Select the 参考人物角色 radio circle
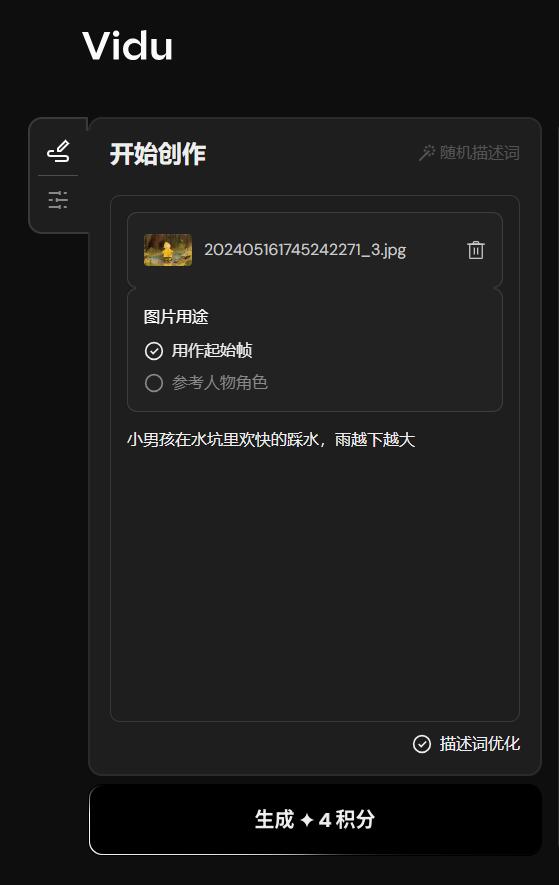Viewport: 559px width, 885px height. [x=154, y=383]
